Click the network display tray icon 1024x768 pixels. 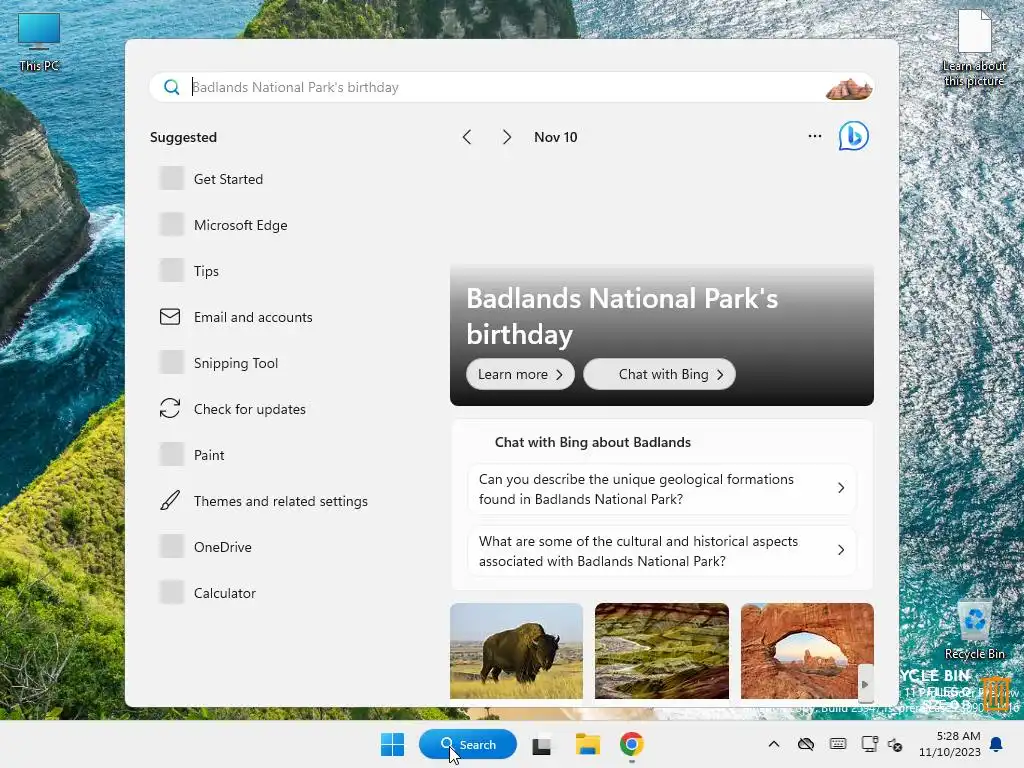click(870, 744)
